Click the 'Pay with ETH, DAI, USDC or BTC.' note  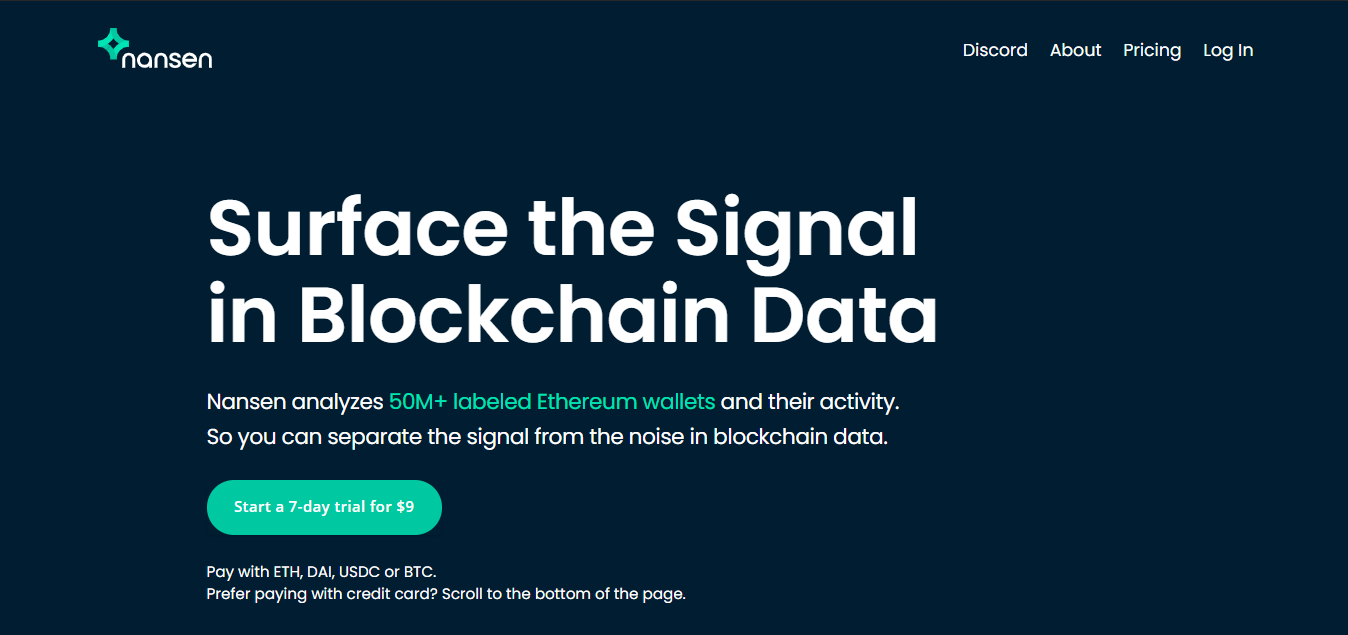[321, 572]
